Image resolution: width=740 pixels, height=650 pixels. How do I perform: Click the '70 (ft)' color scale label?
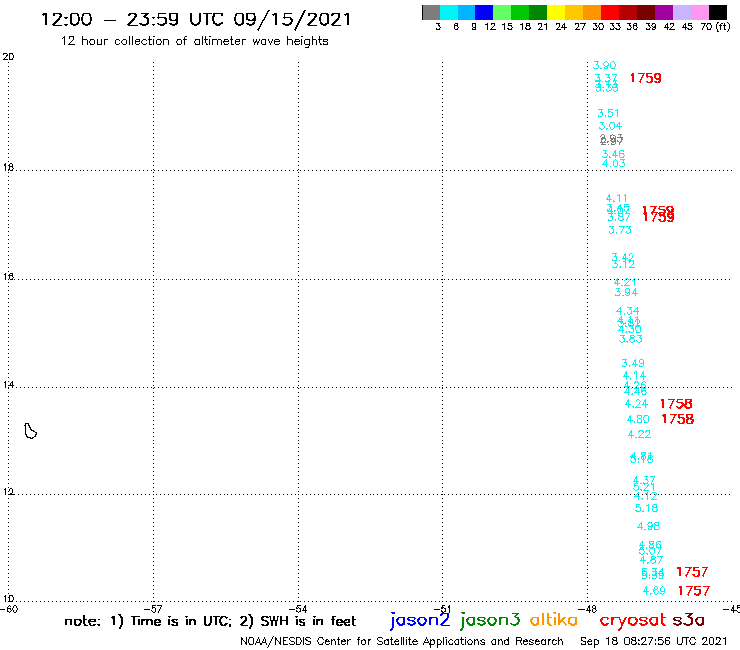click(715, 27)
